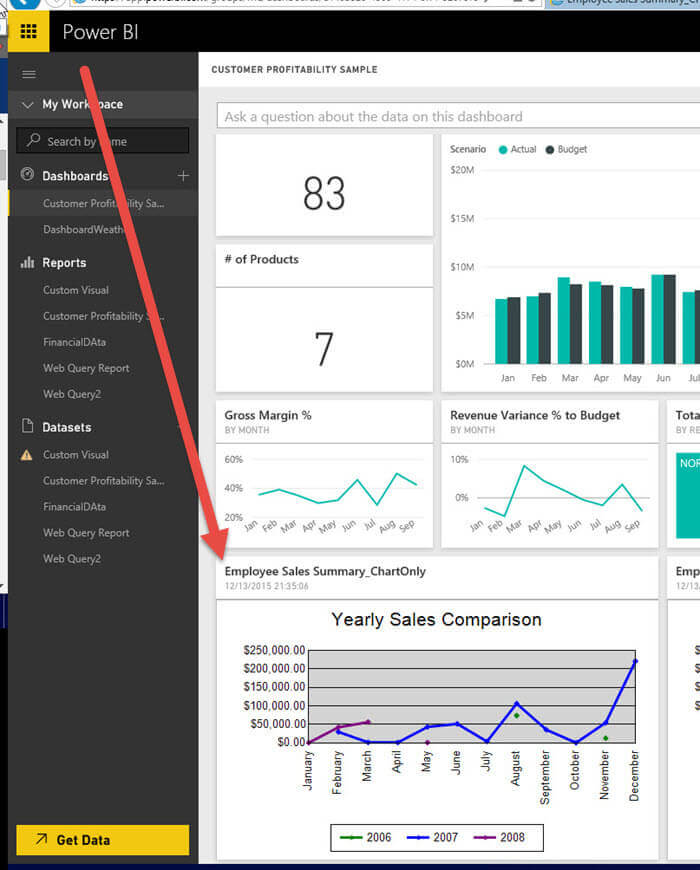The width and height of the screenshot is (700, 870).
Task: Click the Reports bar chart icon
Action: [27, 262]
